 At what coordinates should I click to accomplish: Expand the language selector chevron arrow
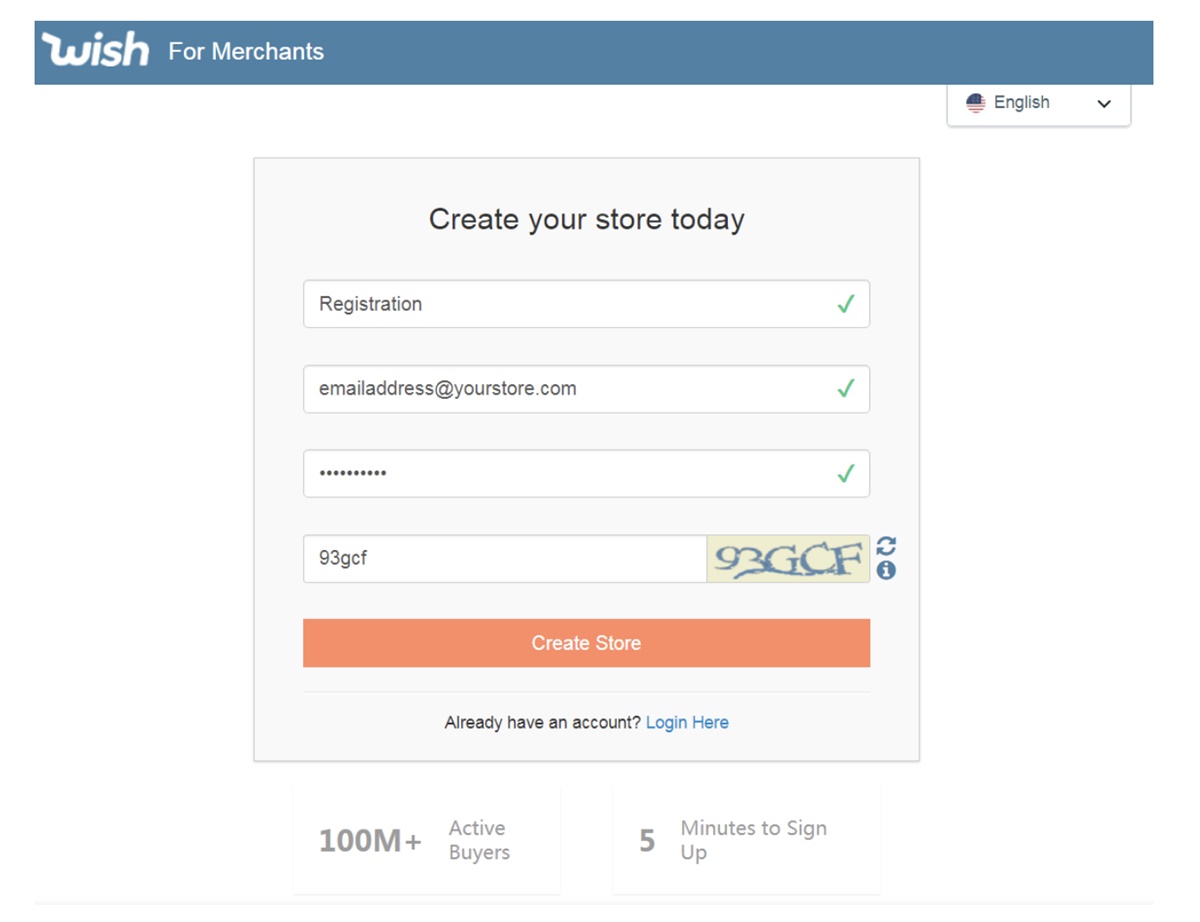[1104, 104]
